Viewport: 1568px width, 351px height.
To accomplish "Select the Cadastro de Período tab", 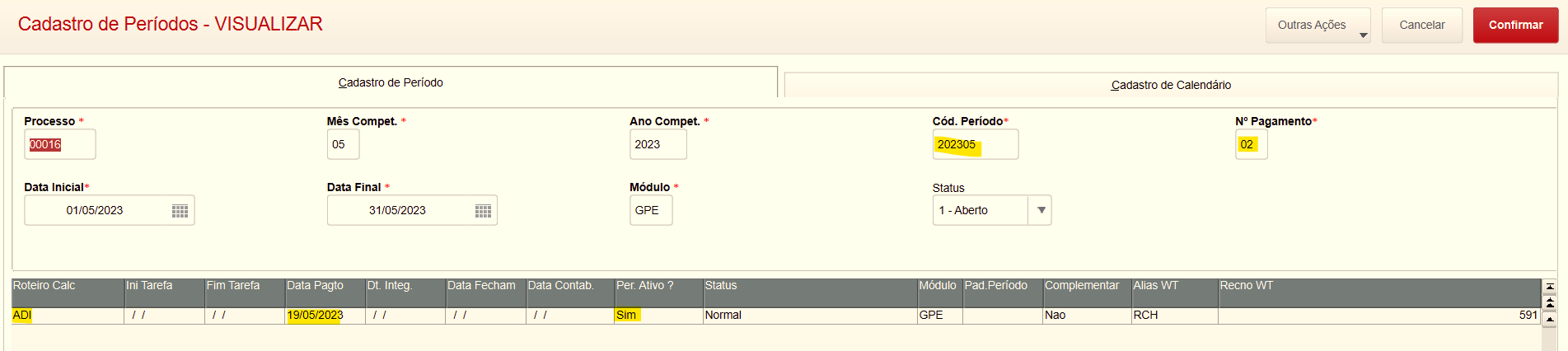I will [x=391, y=82].
